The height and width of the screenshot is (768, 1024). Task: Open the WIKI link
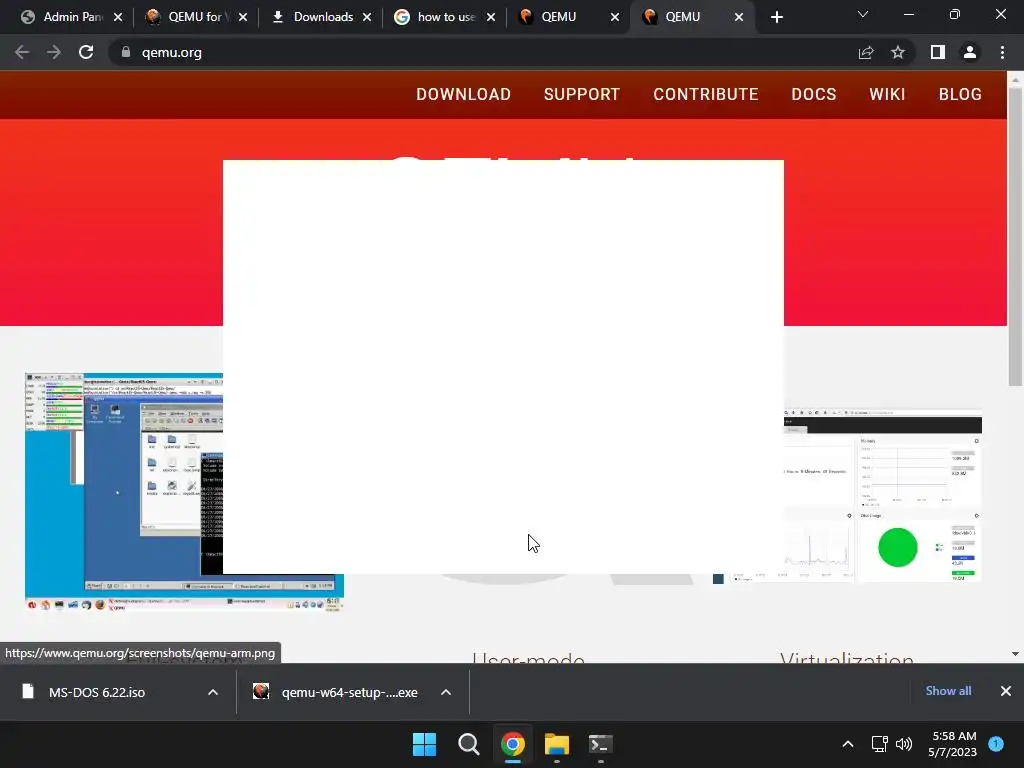click(887, 94)
